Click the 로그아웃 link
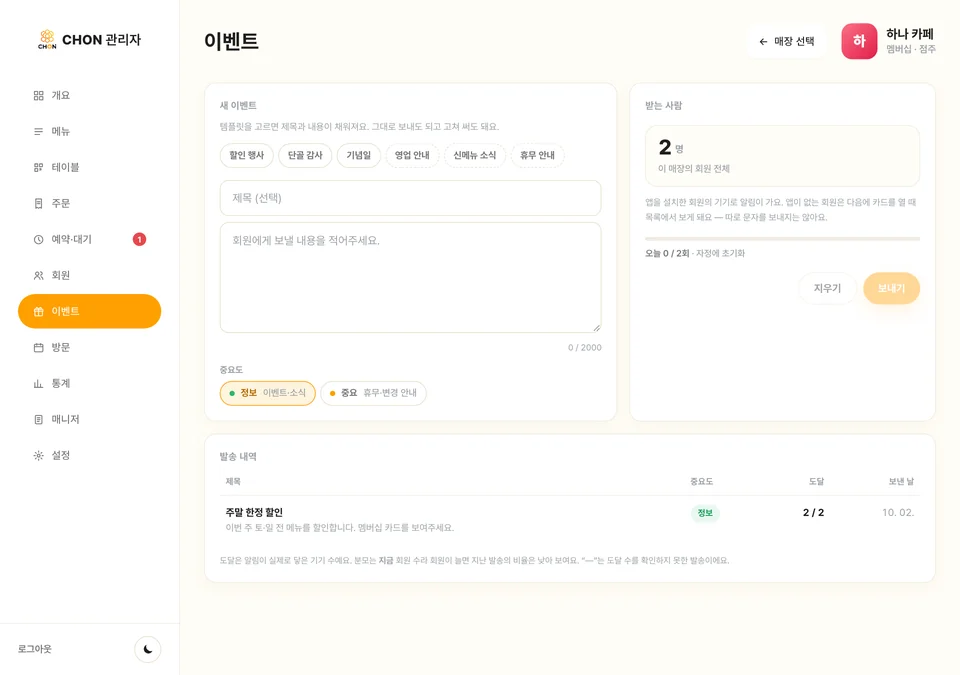Screen dimensions: 960x675 pyautogui.click(x=35, y=649)
